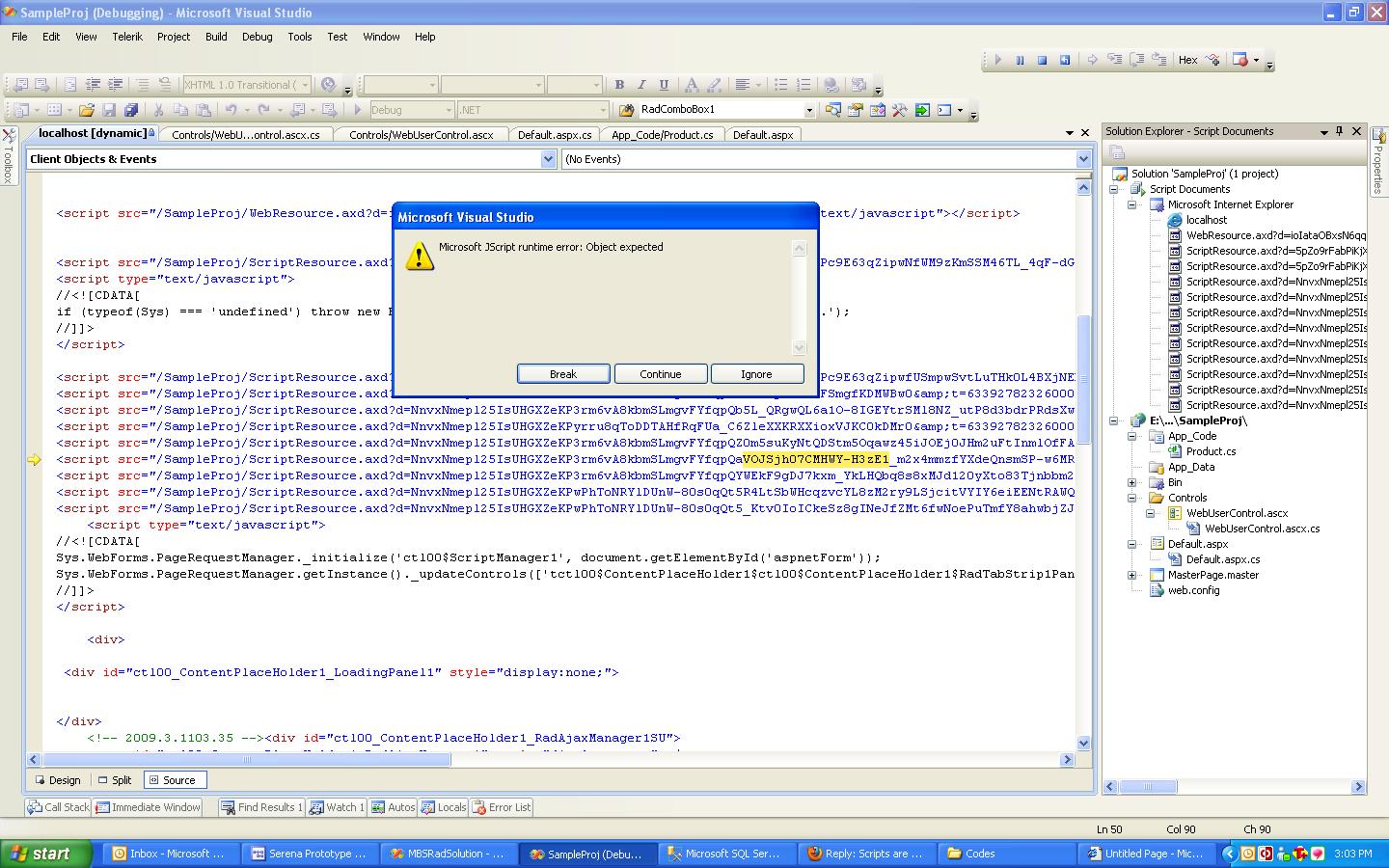The image size is (1389, 868).
Task: Switch to the App_Code/Product.cs tab
Action: point(663,135)
